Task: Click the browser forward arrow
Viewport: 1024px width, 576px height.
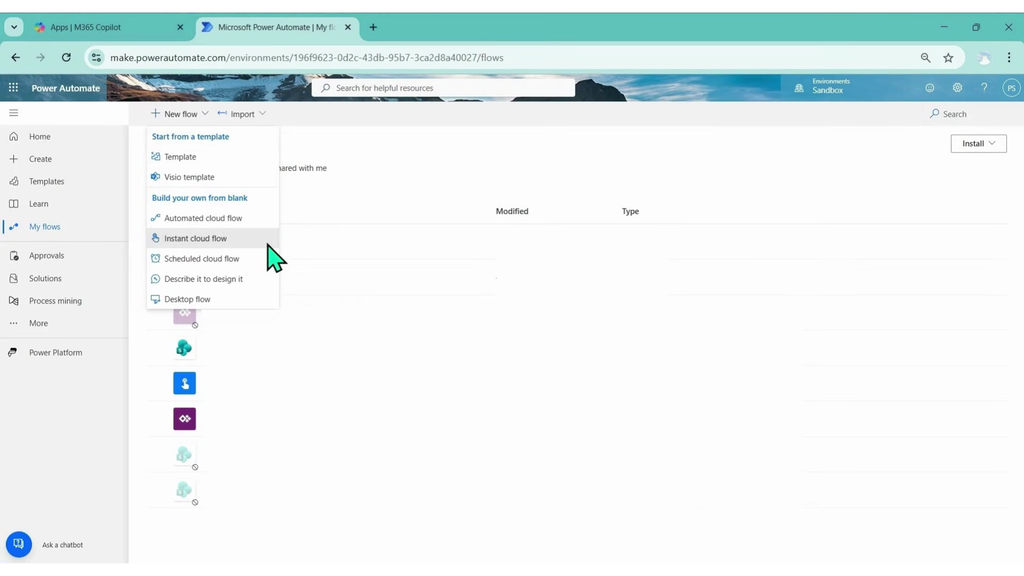Action: [40, 57]
